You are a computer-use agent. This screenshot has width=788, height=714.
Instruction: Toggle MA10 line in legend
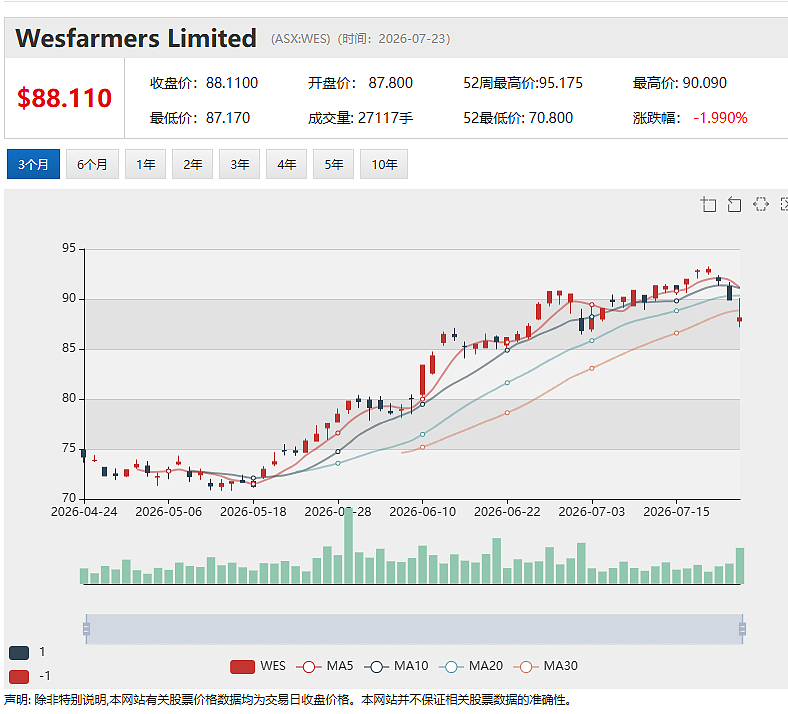coord(376,667)
